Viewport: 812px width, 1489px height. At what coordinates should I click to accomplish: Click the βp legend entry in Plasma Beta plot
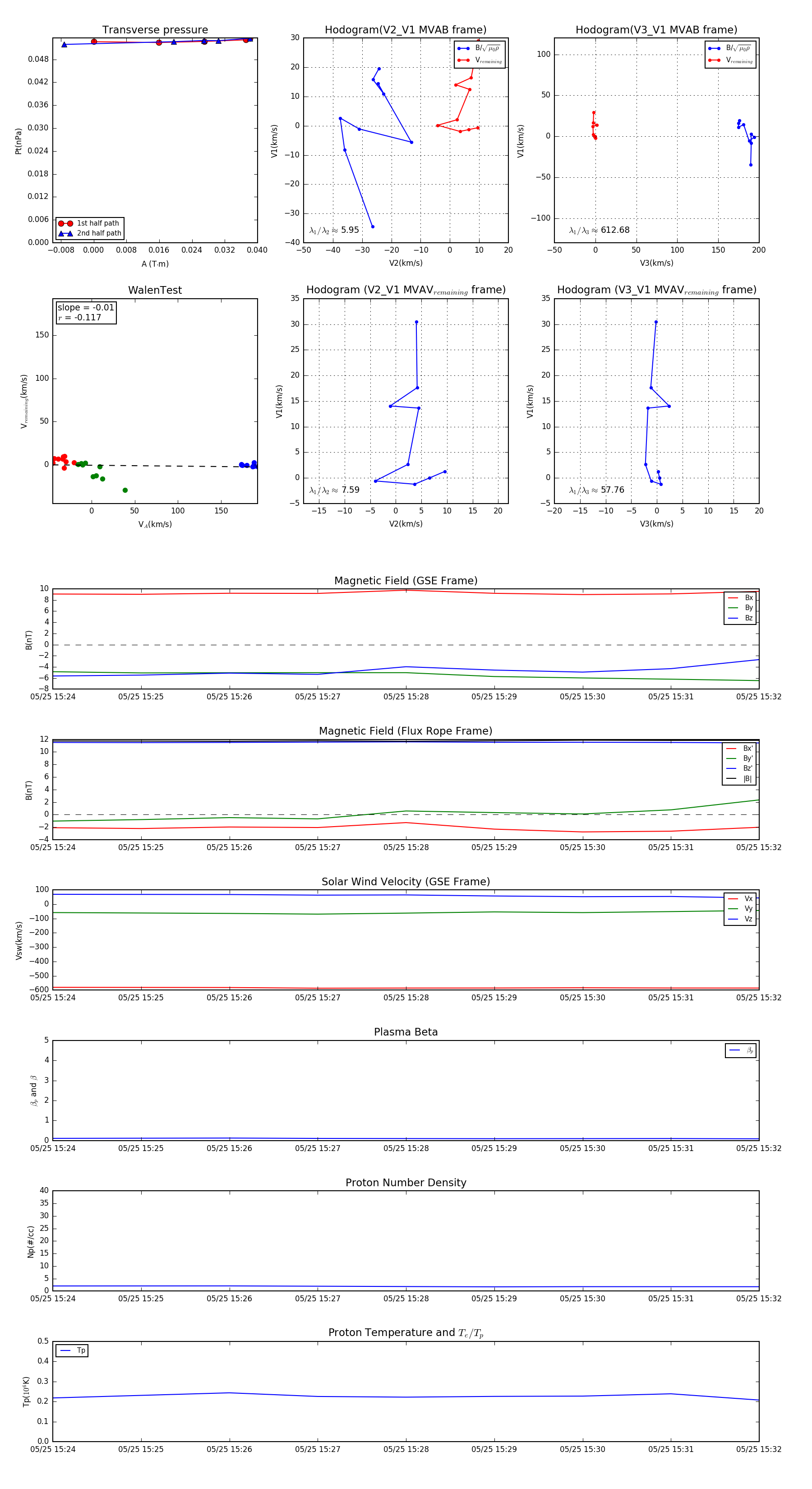[741, 1050]
